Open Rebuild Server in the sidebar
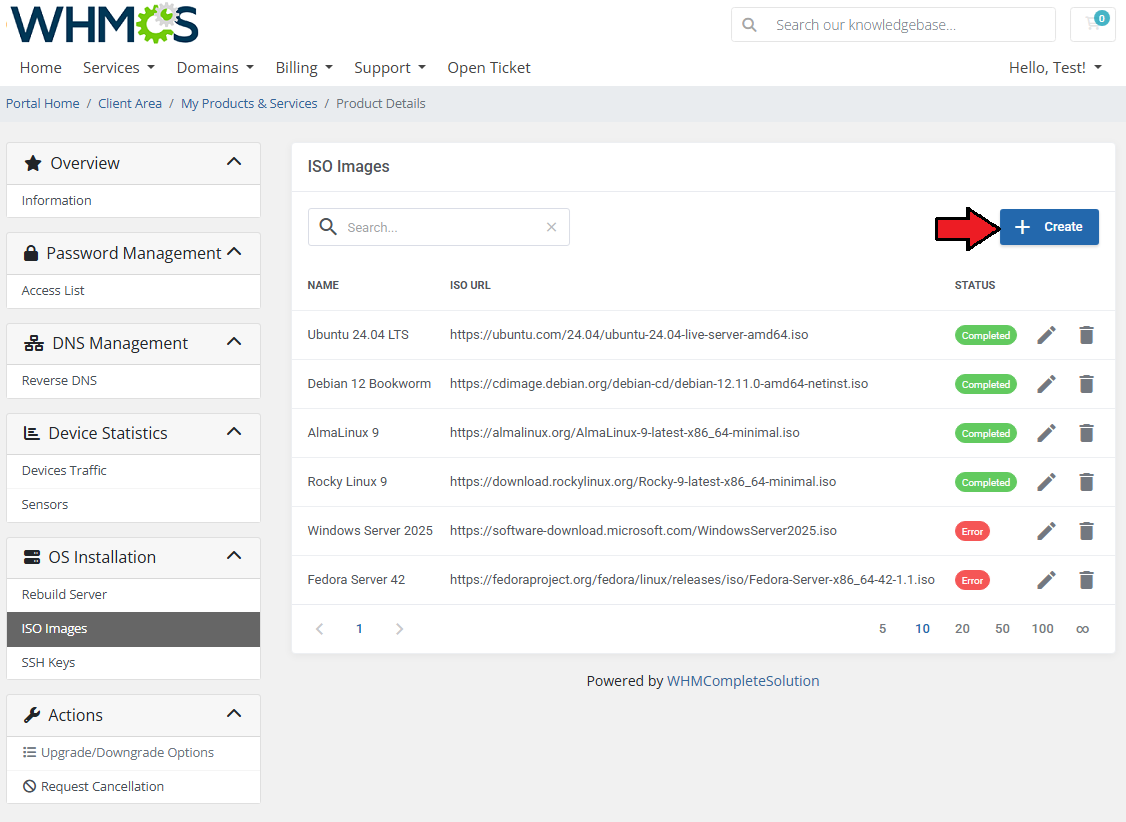1126x822 pixels. (x=134, y=595)
